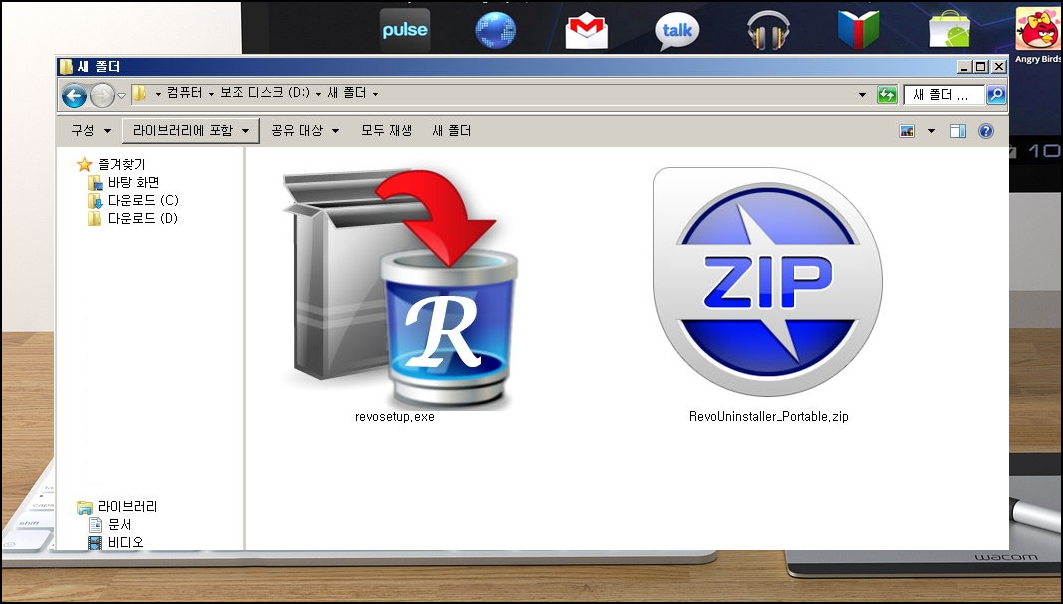Open 다운로드 (C) in navigation pane

143,200
